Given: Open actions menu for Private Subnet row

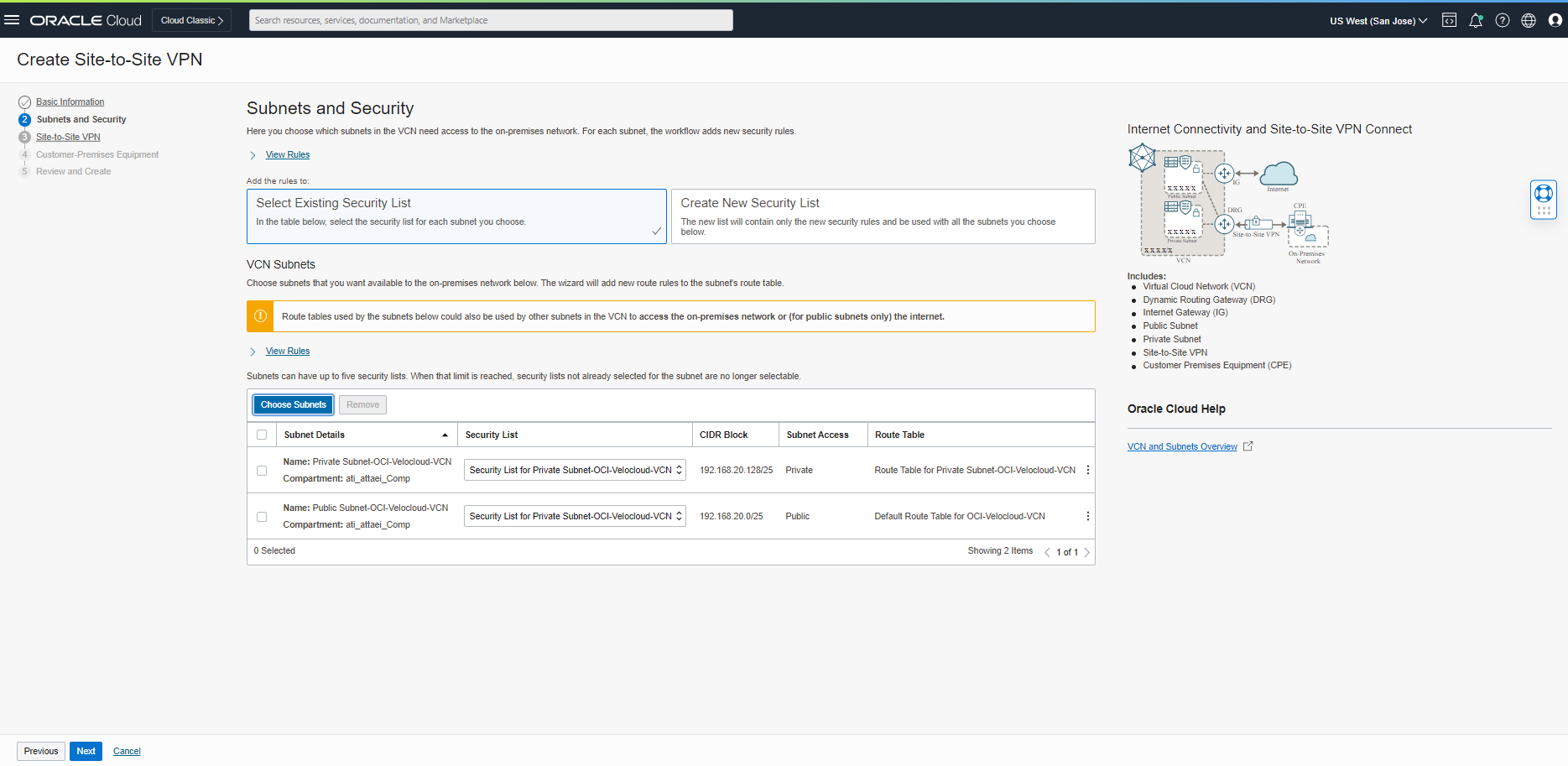Looking at the screenshot, I should click(1088, 470).
